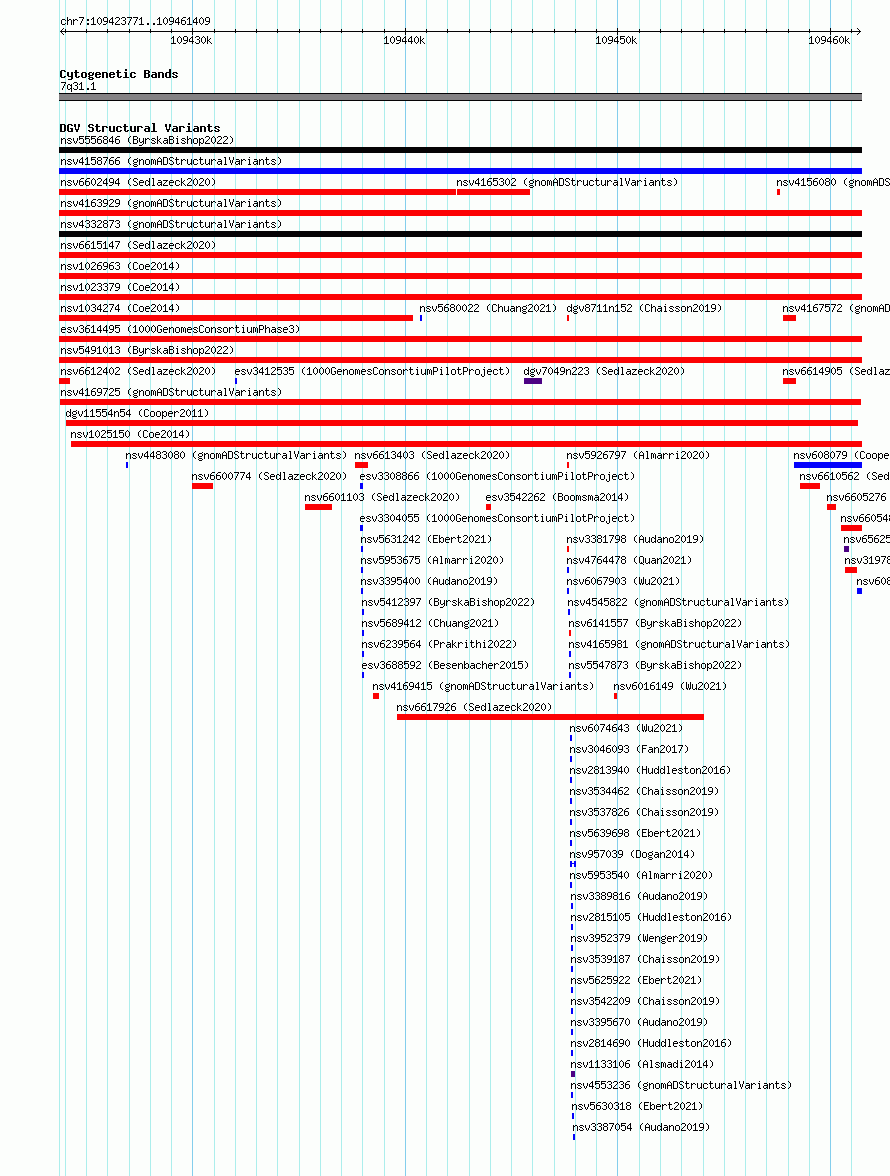Viewport: 890px width, 1176px height.
Task: Click nsv6613403 (Sedlazeck2020) label
Action: coord(432,455)
